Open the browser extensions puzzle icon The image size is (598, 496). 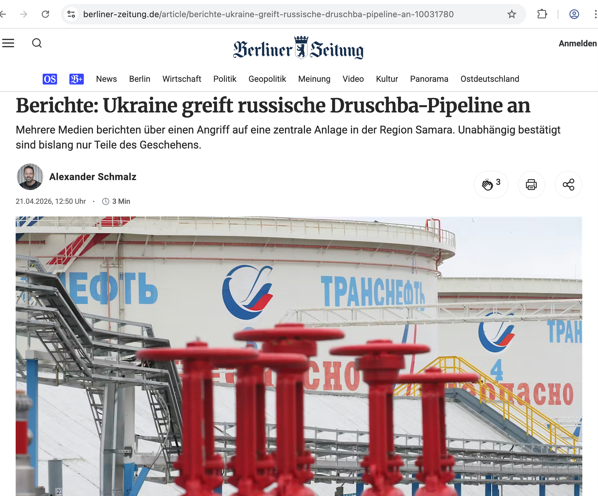click(x=542, y=14)
